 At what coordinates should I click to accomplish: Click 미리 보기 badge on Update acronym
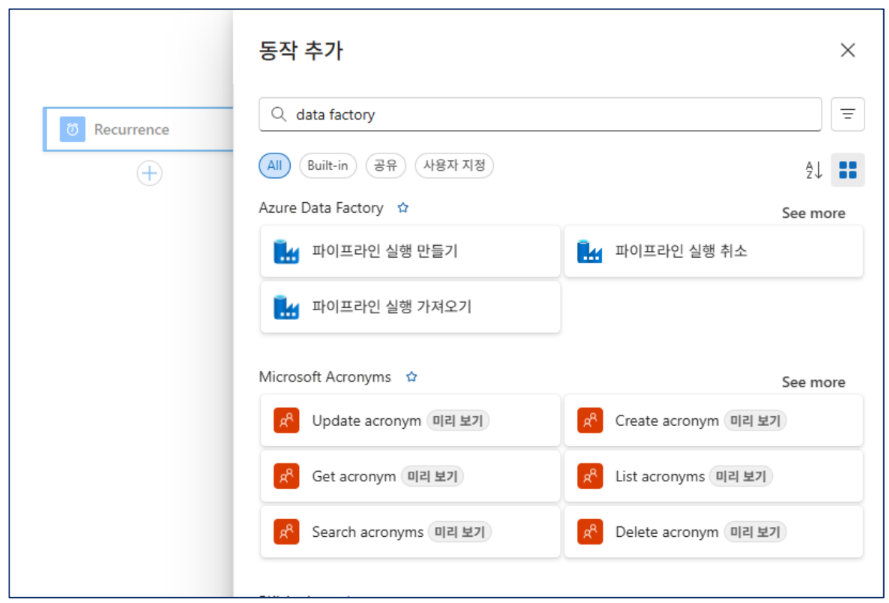coord(458,421)
